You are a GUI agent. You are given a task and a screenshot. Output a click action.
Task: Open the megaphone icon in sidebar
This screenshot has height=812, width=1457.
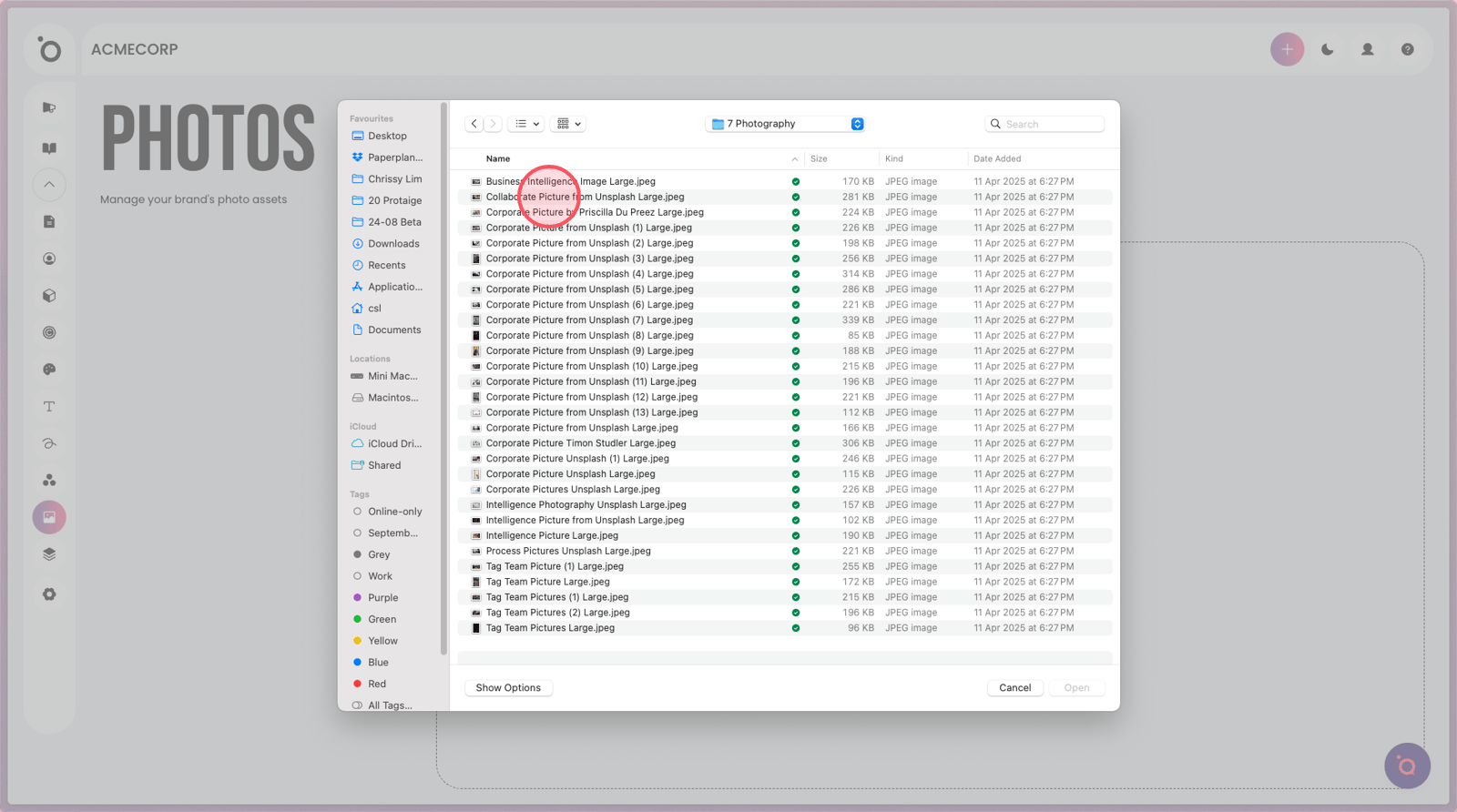tap(49, 107)
